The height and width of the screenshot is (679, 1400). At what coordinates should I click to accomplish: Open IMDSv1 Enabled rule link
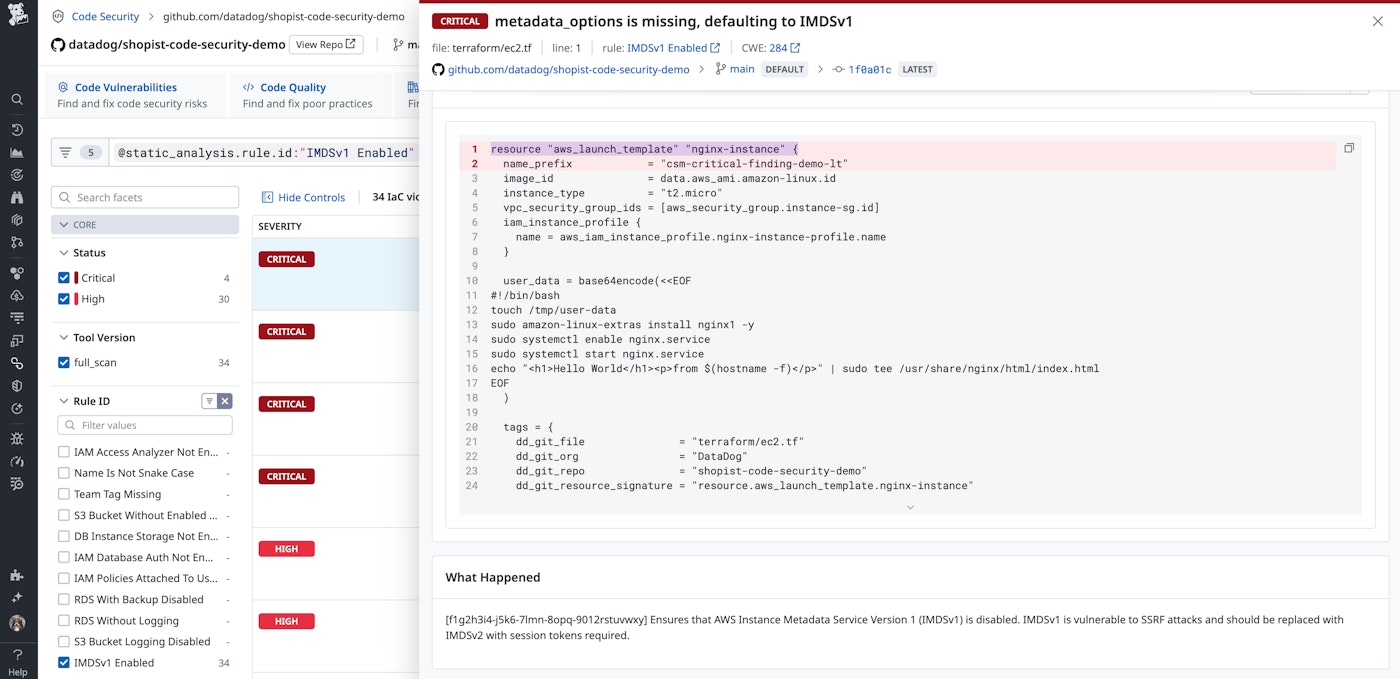tap(673, 48)
